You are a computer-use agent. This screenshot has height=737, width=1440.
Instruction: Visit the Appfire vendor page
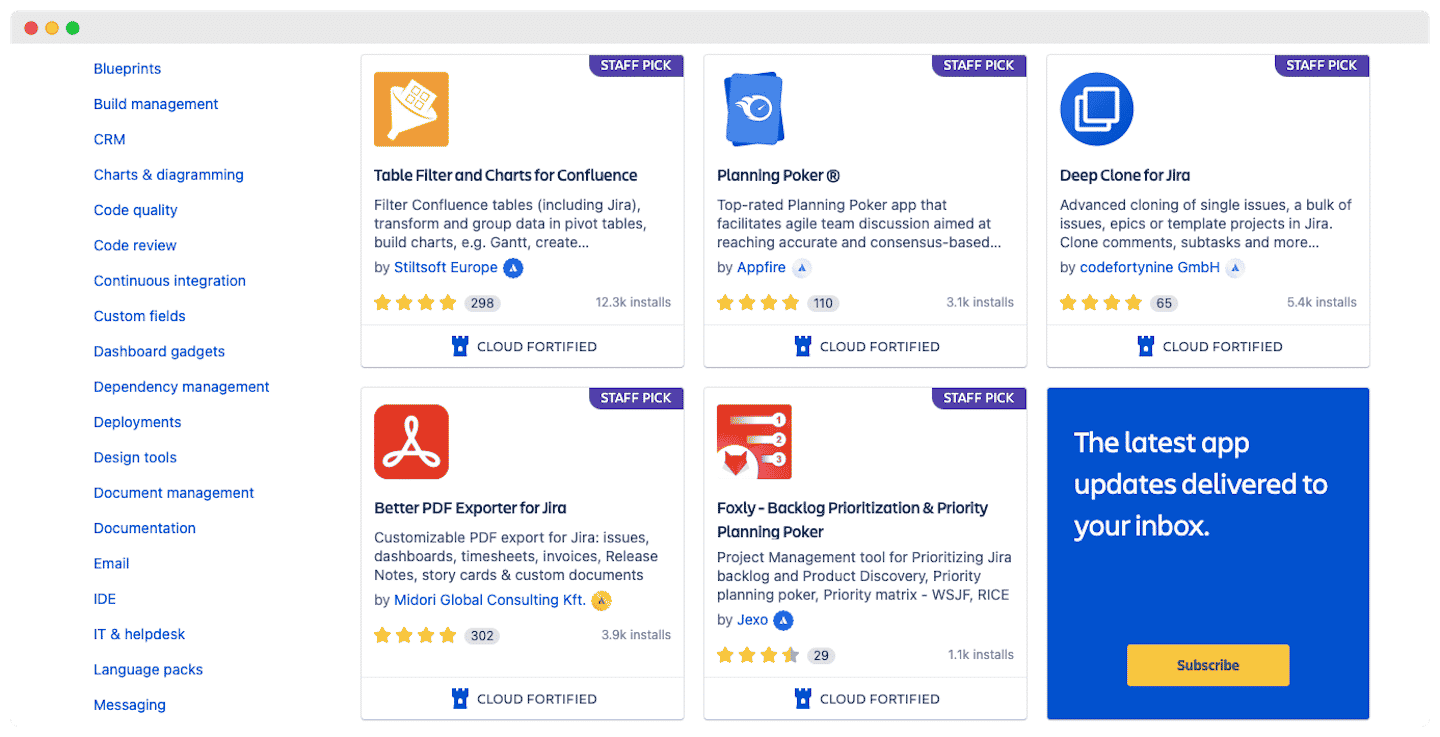(x=762, y=268)
